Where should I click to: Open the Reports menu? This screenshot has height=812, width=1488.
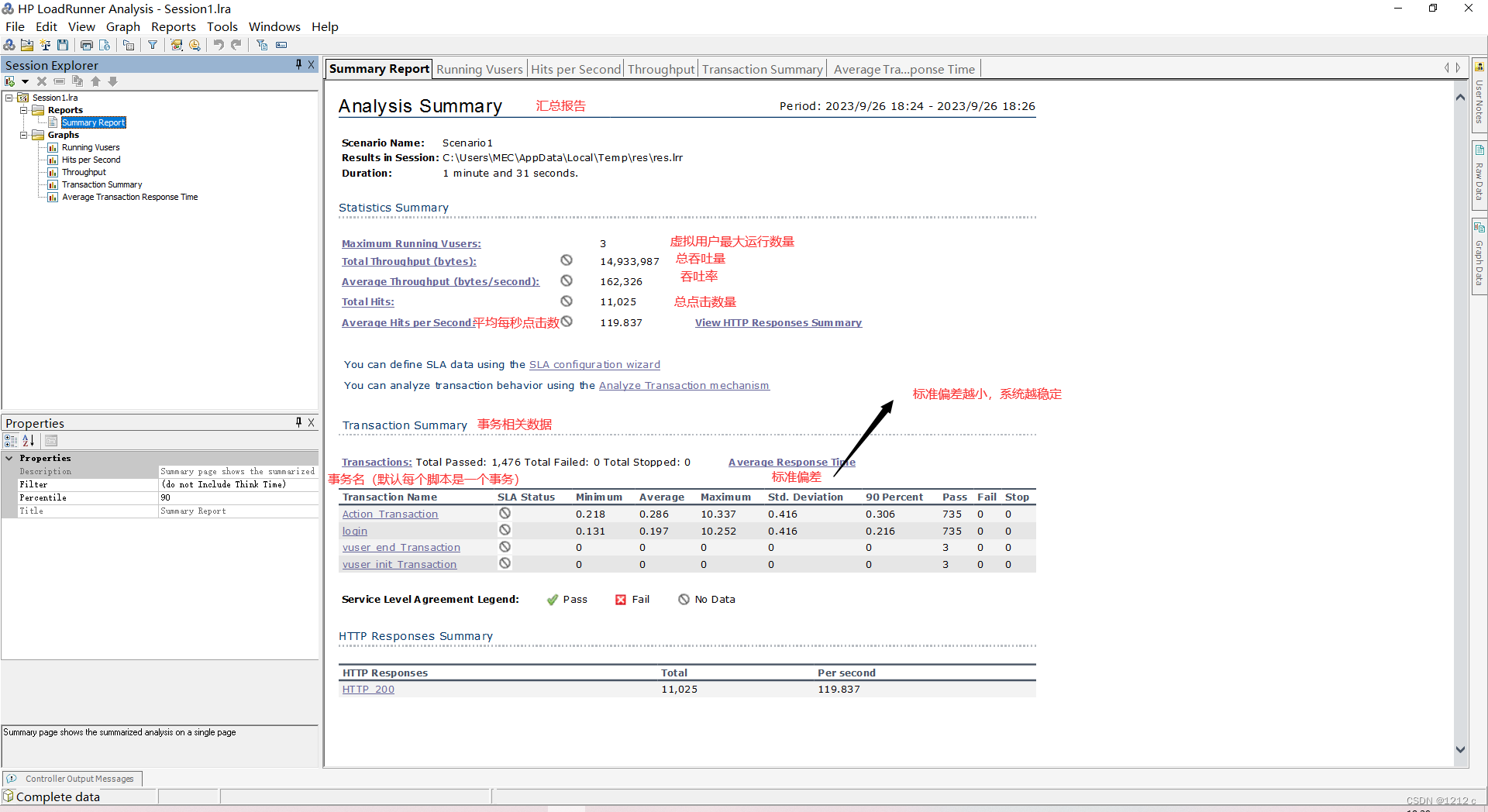coord(174,26)
